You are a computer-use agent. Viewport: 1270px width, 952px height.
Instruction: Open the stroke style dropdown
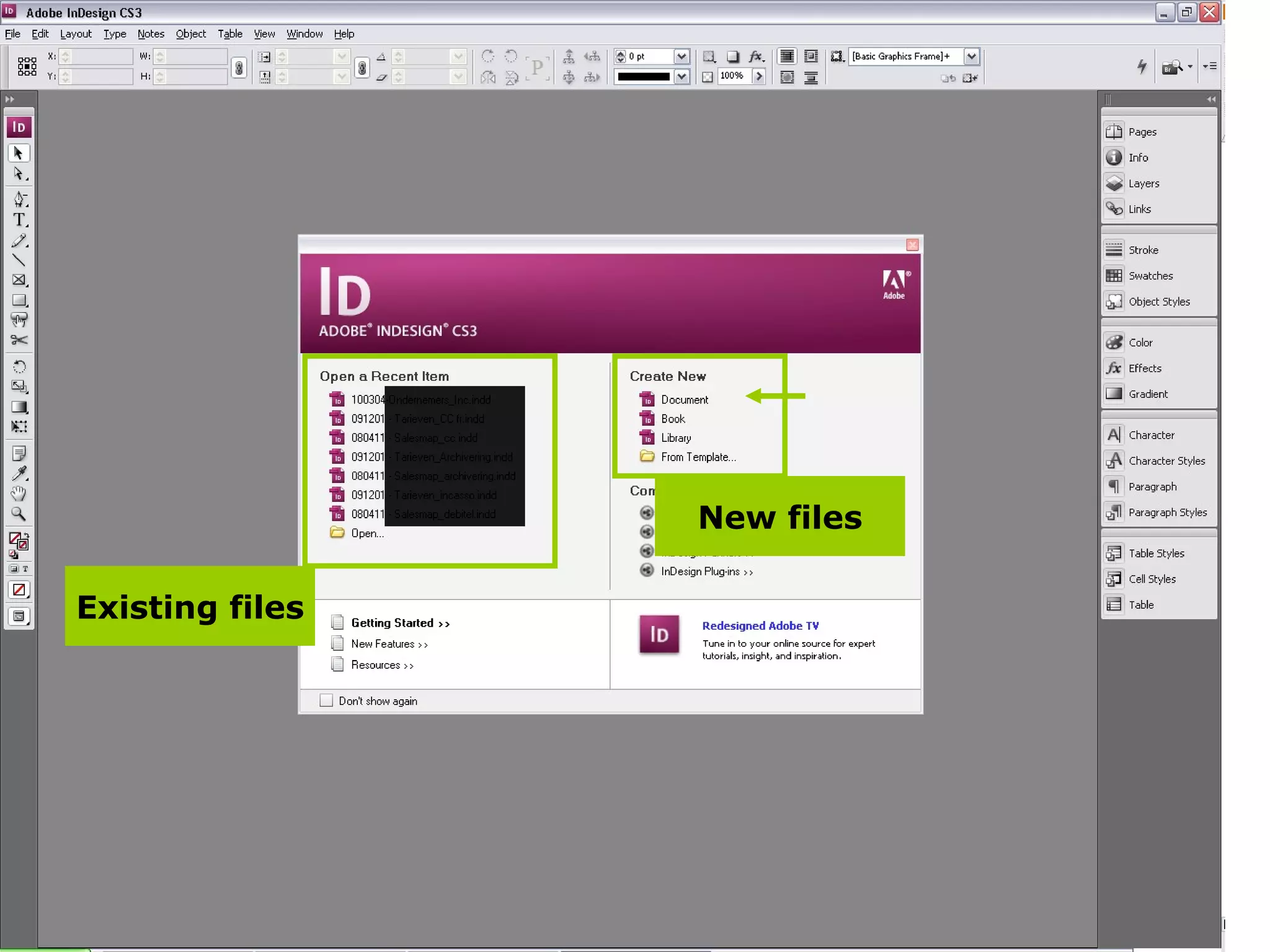682,76
